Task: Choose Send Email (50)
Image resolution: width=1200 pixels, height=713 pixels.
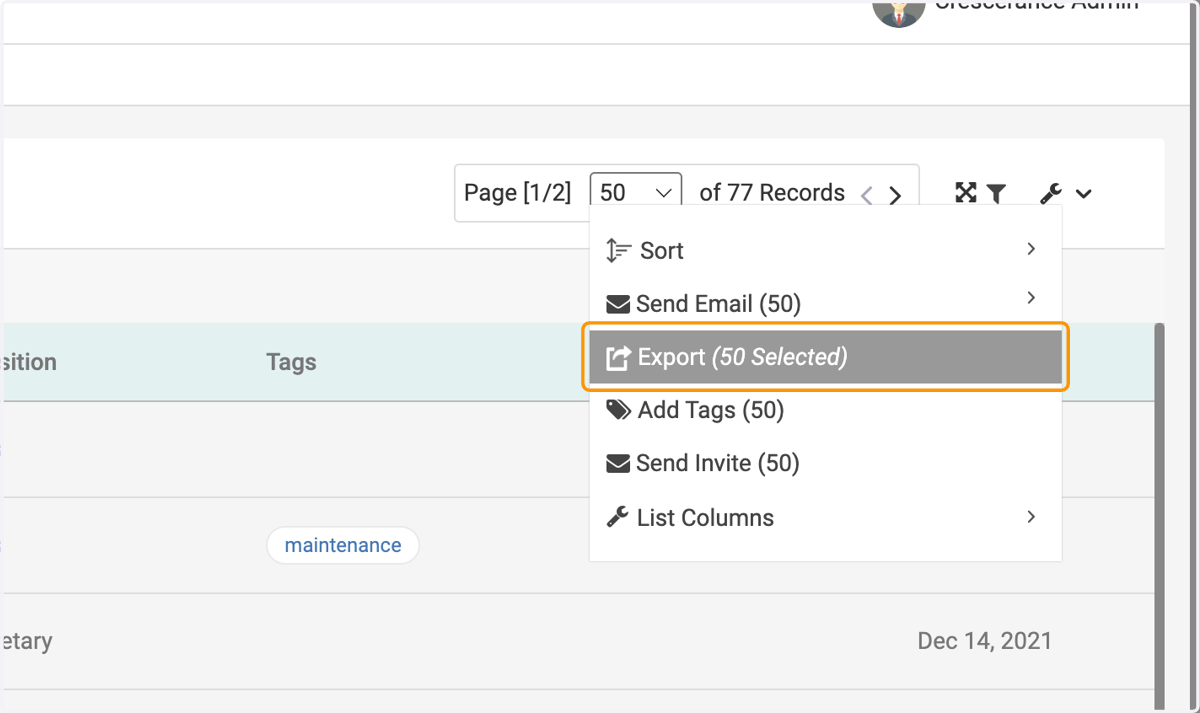Action: tap(825, 303)
